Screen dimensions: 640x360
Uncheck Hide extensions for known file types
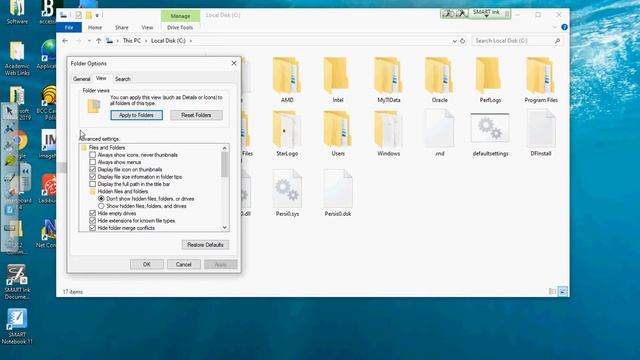(x=93, y=221)
